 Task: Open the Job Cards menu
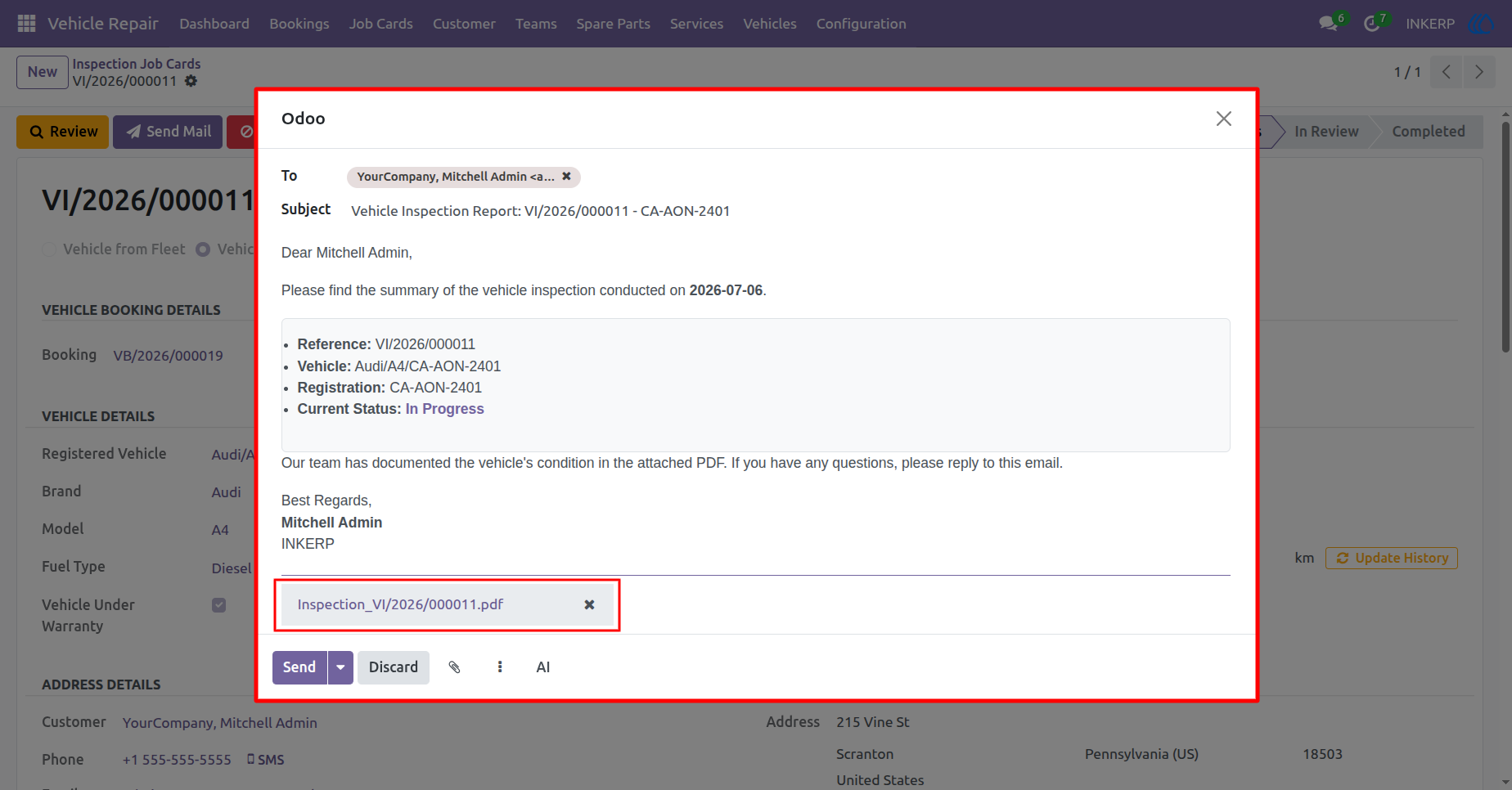pos(381,24)
